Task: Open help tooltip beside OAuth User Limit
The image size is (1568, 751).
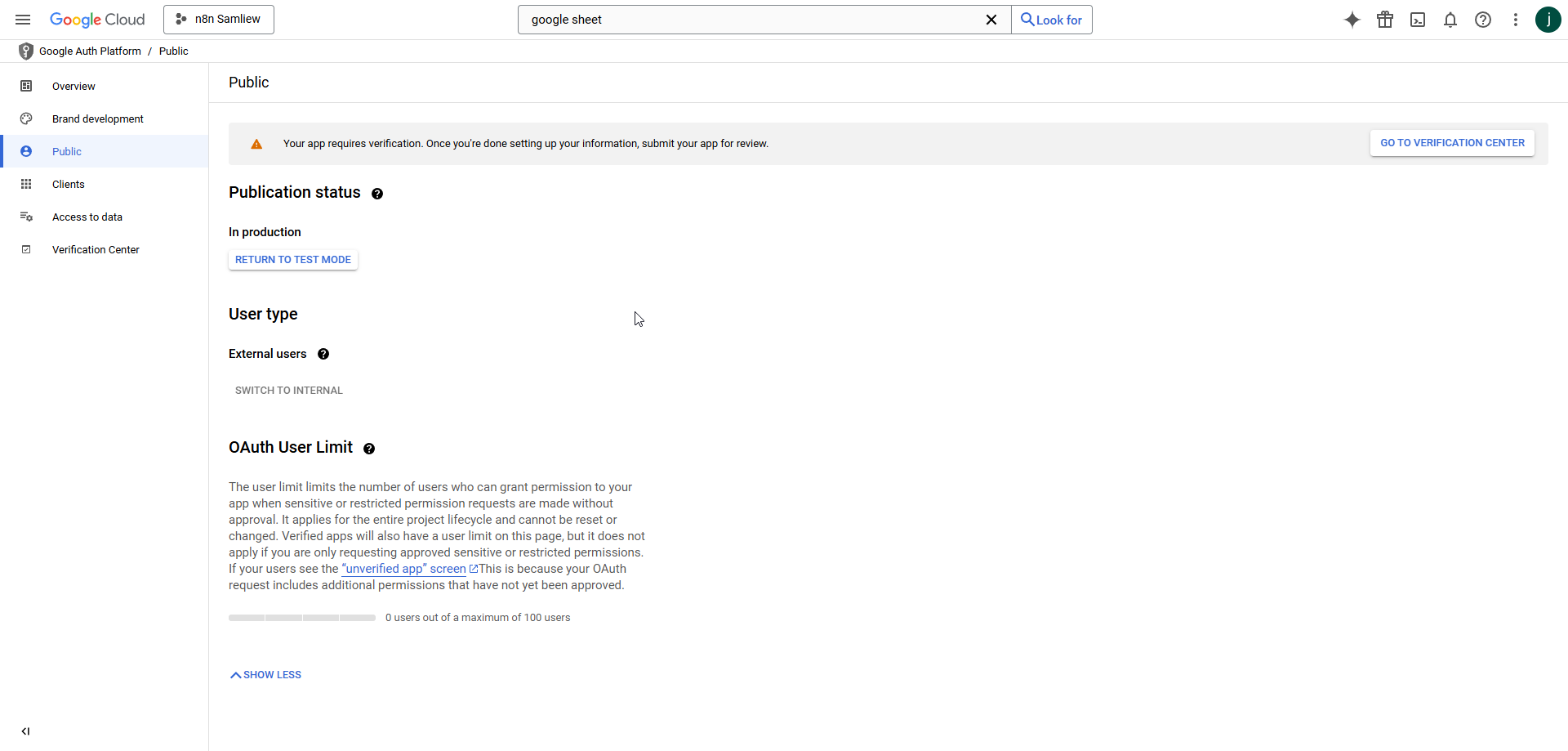Action: (369, 449)
